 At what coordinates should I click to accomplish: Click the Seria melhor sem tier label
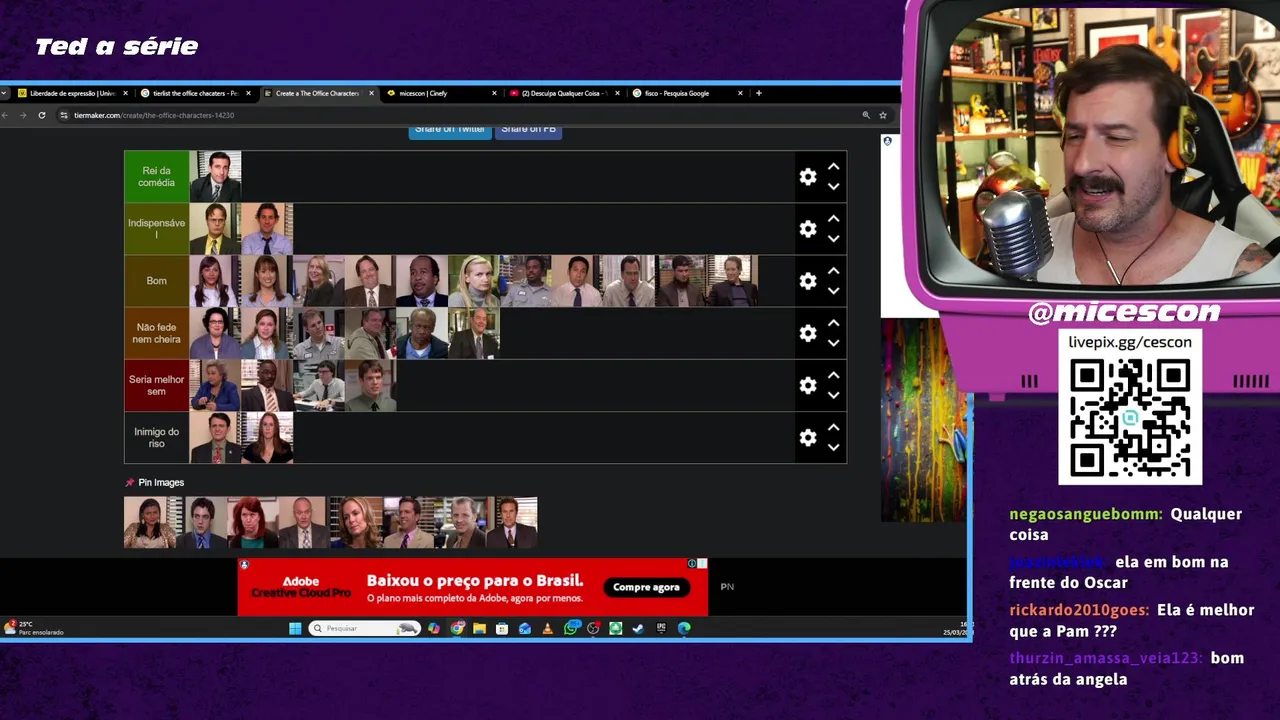tap(157, 385)
